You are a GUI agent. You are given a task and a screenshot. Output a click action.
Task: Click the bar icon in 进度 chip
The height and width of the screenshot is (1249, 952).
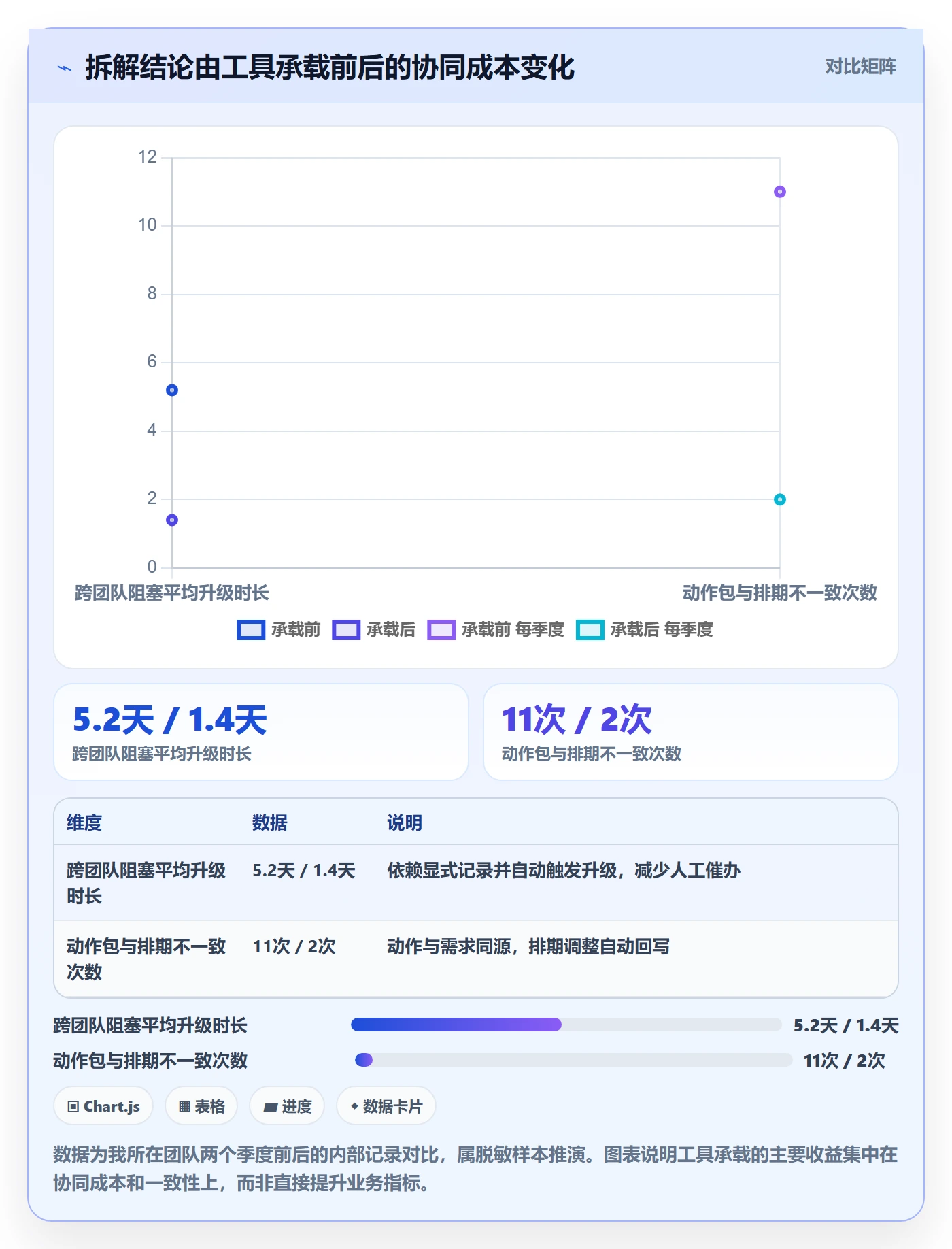tap(271, 1108)
